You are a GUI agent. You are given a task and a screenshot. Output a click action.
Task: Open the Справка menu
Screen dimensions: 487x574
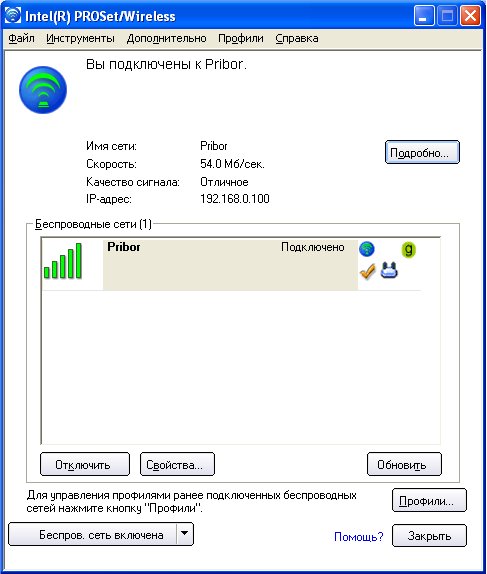297,38
